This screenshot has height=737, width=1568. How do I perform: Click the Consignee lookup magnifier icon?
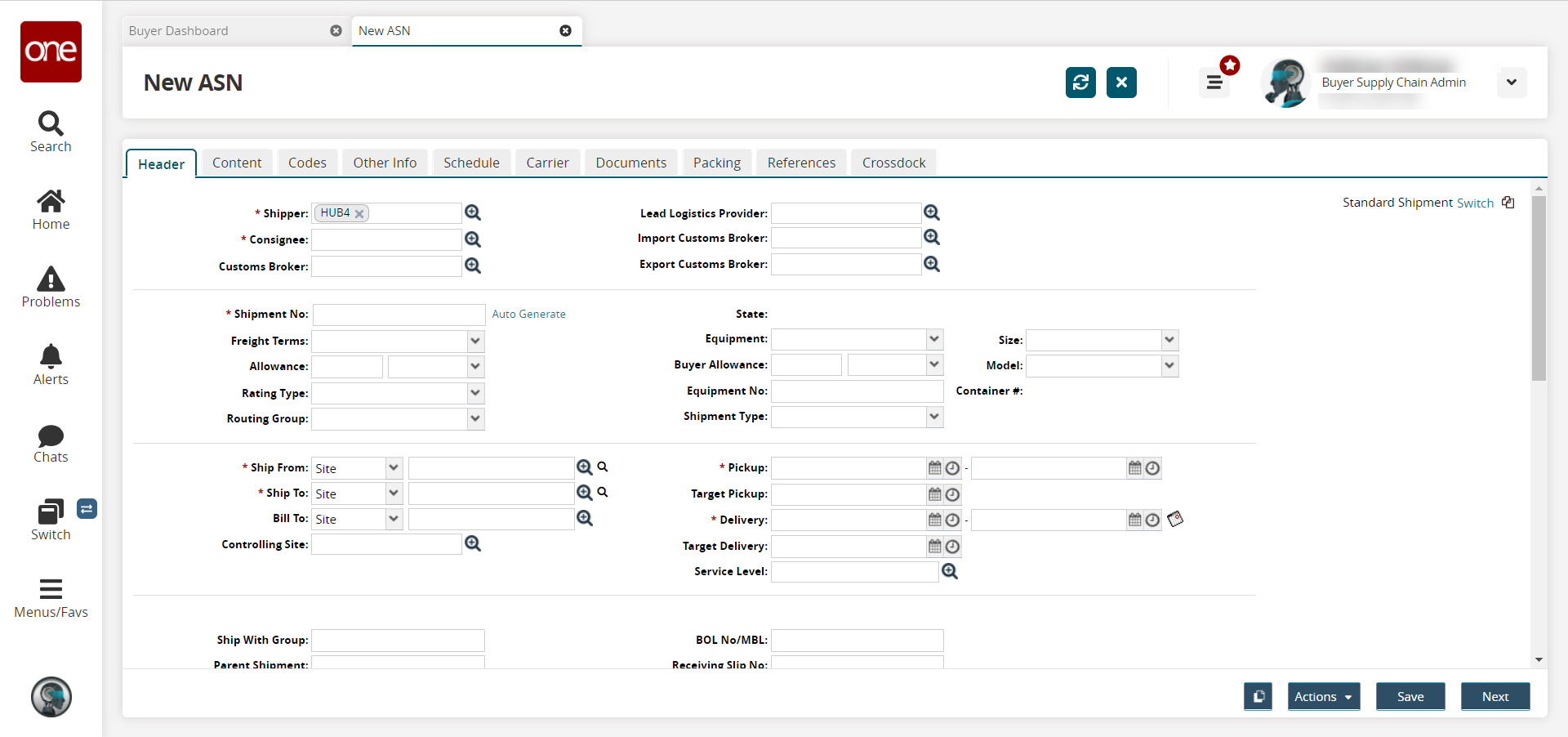[473, 239]
